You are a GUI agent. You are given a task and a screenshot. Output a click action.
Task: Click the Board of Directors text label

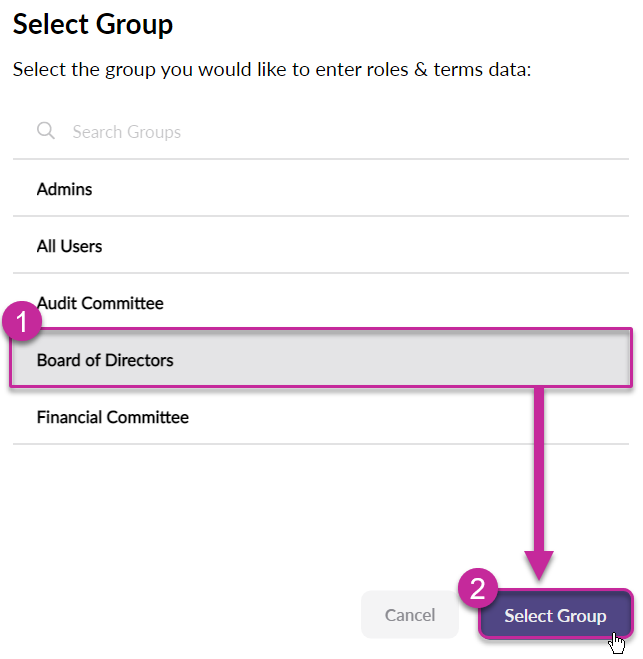(x=105, y=360)
